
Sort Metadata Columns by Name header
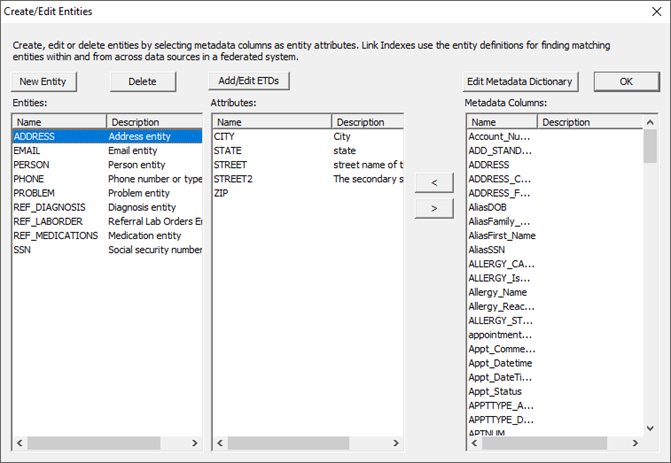click(x=502, y=122)
